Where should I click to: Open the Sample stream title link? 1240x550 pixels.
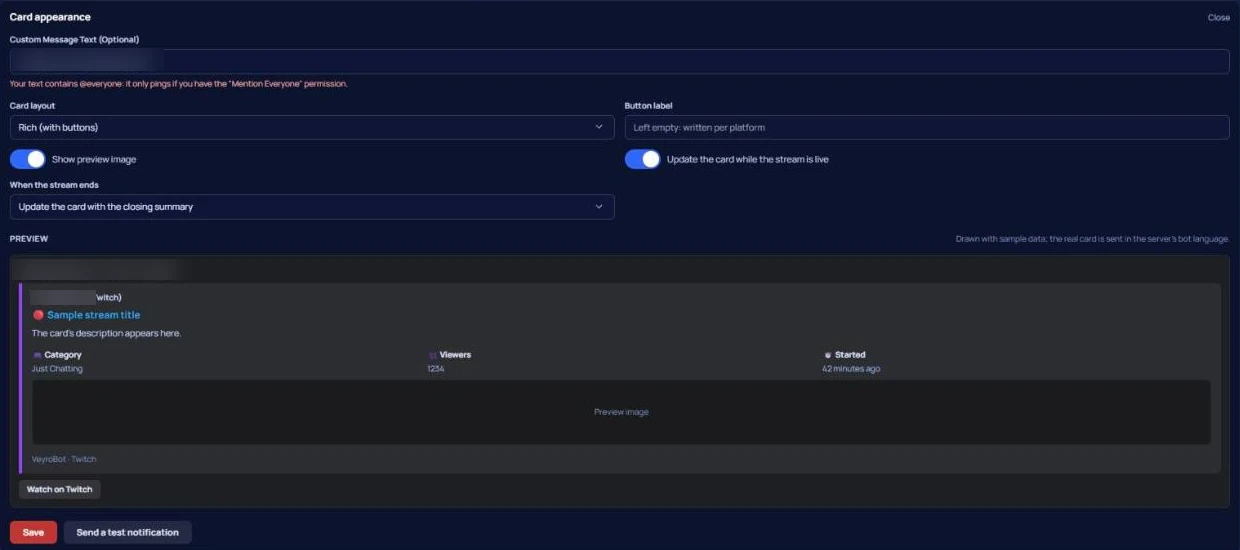coord(94,315)
